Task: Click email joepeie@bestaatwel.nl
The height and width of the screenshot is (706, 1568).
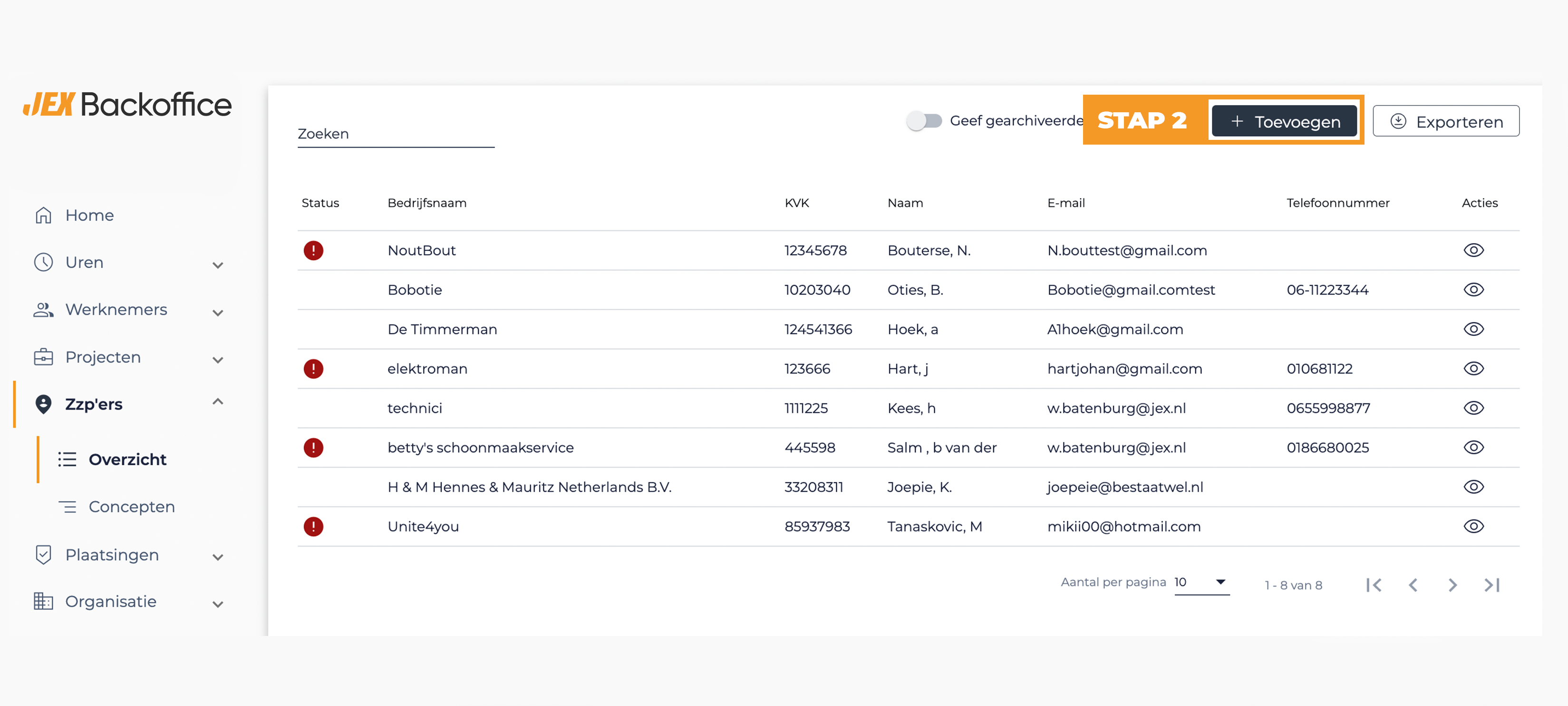Action: 1125,487
